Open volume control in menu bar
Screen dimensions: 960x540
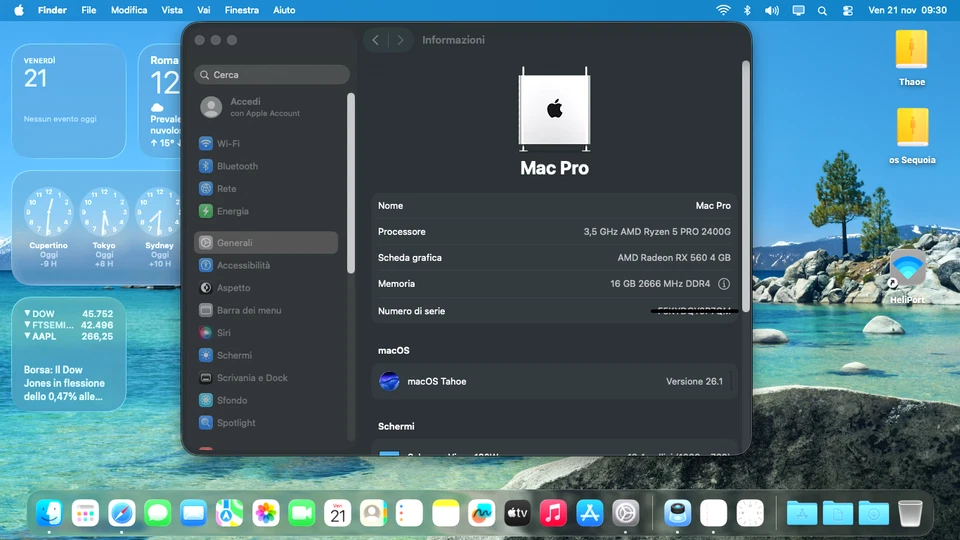point(771,10)
